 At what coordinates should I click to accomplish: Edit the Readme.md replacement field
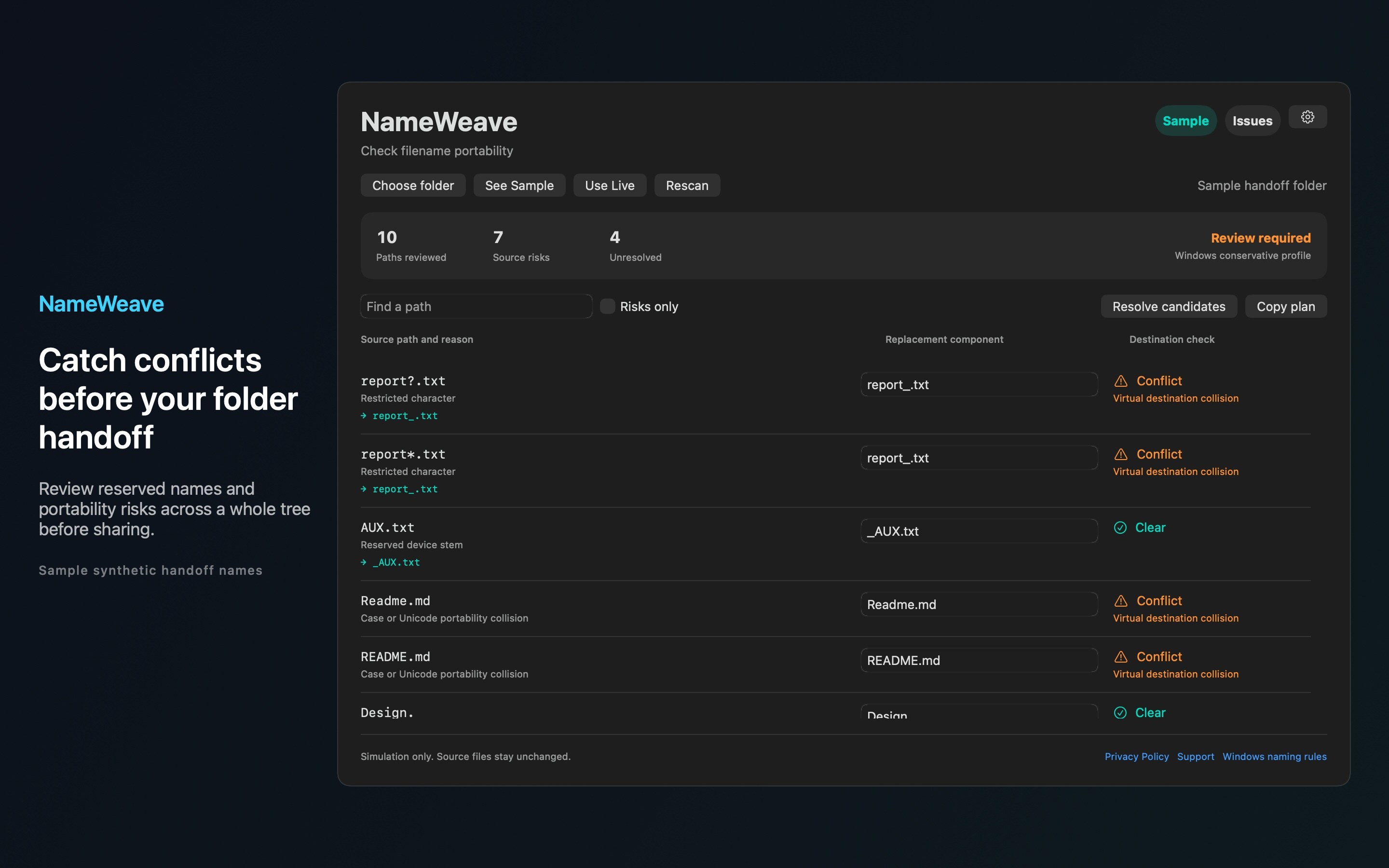tap(979, 605)
